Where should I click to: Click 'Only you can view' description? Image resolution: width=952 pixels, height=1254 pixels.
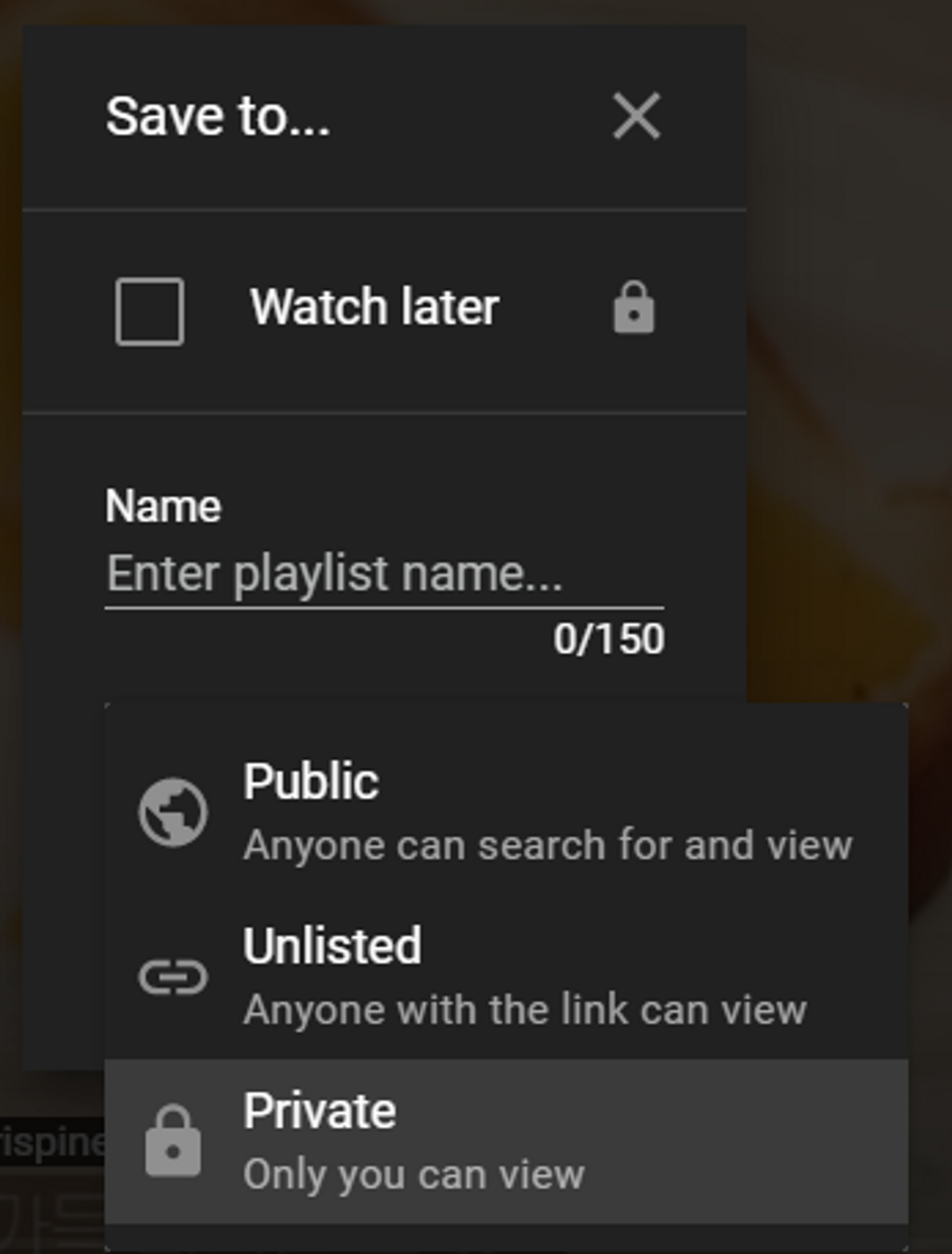click(x=414, y=1174)
